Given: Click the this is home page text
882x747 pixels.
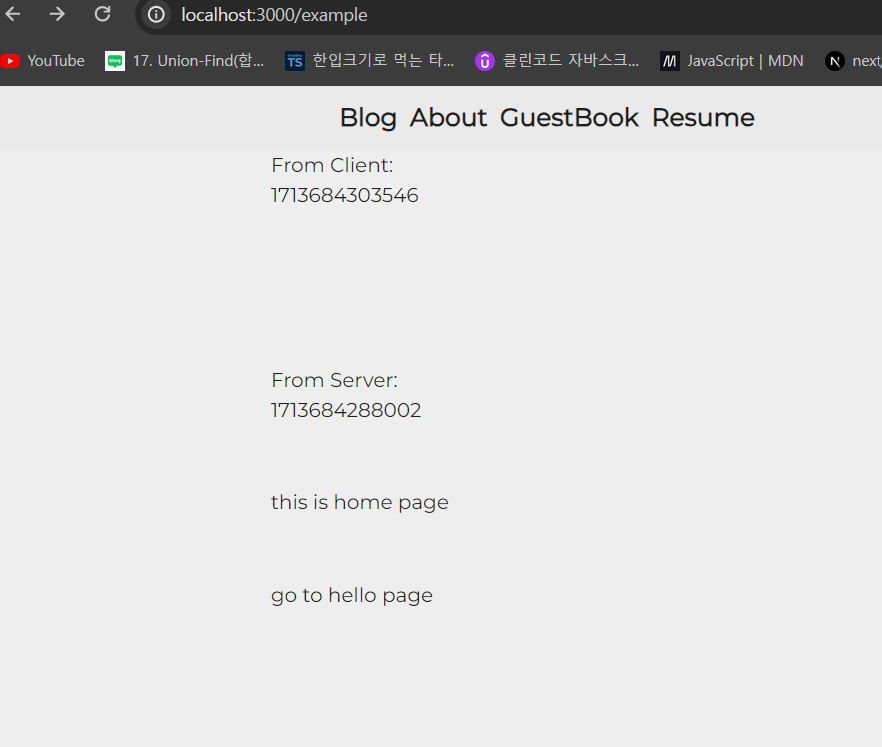Looking at the screenshot, I should pyautogui.click(x=360, y=503).
